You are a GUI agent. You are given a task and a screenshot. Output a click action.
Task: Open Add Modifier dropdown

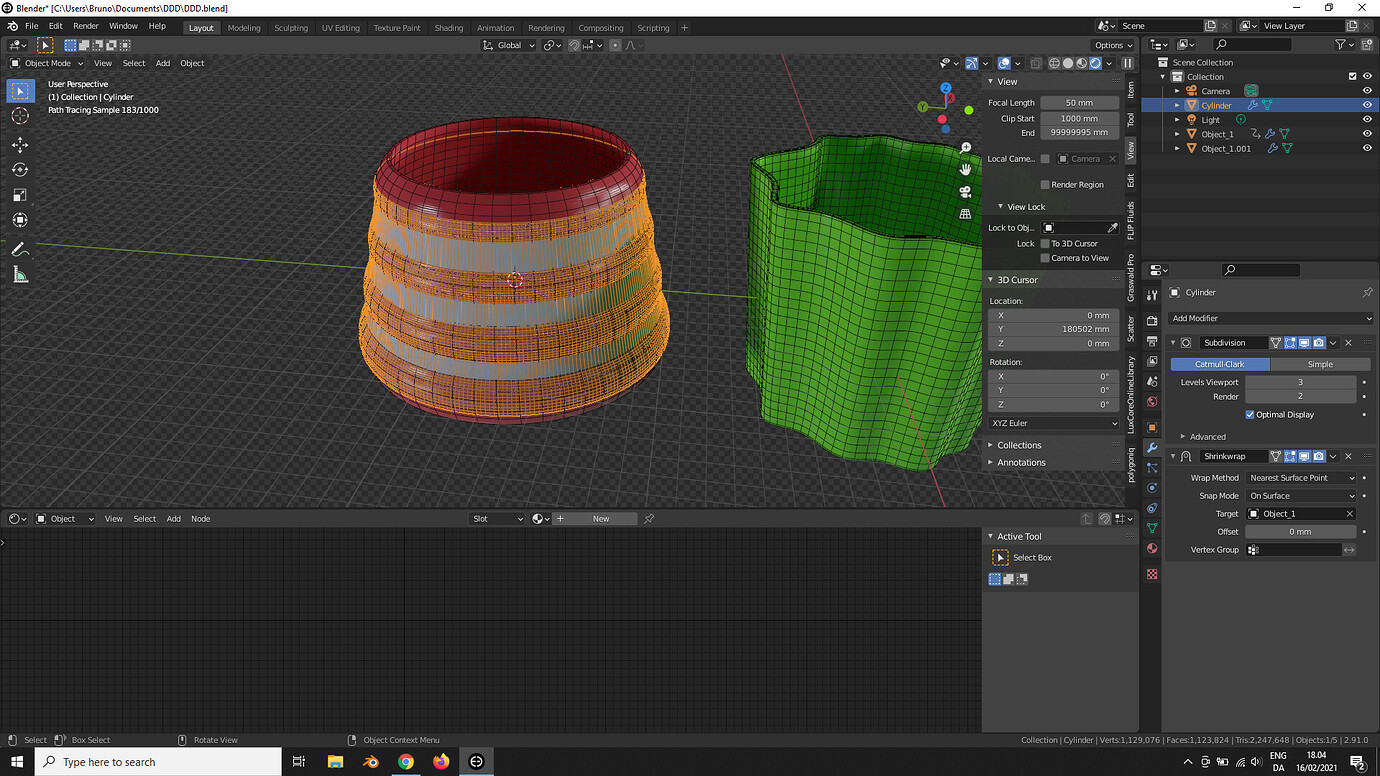pos(1270,318)
